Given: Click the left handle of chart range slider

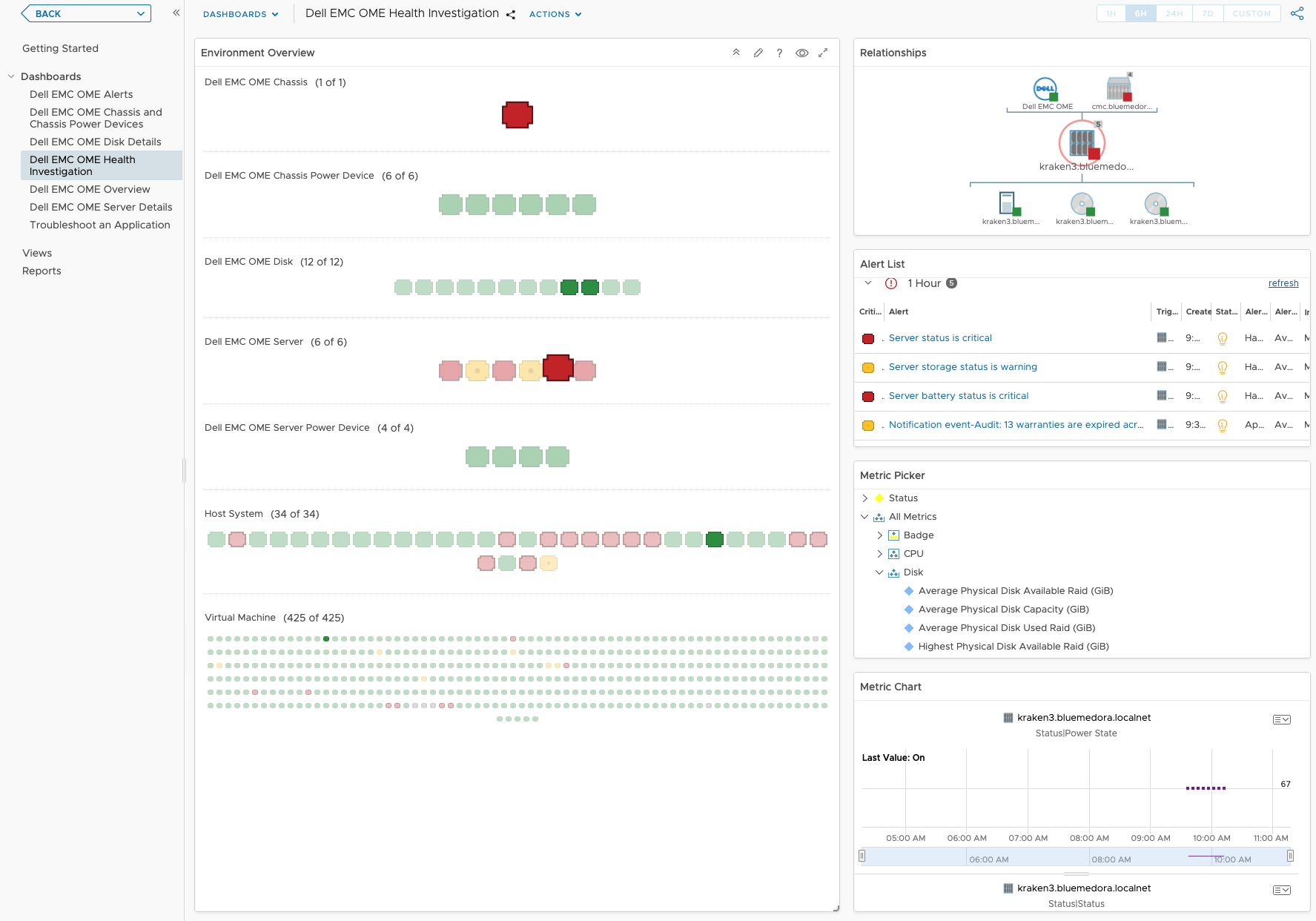Looking at the screenshot, I should [862, 856].
